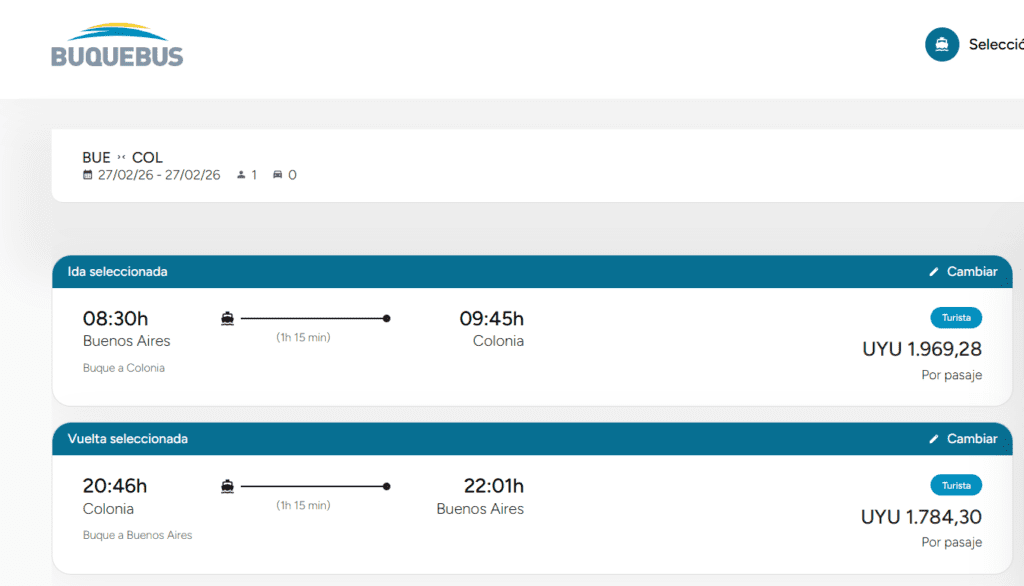The image size is (1024, 586).
Task: Select the 27/02/26 - 27/02/26 date range
Action: pos(159,175)
